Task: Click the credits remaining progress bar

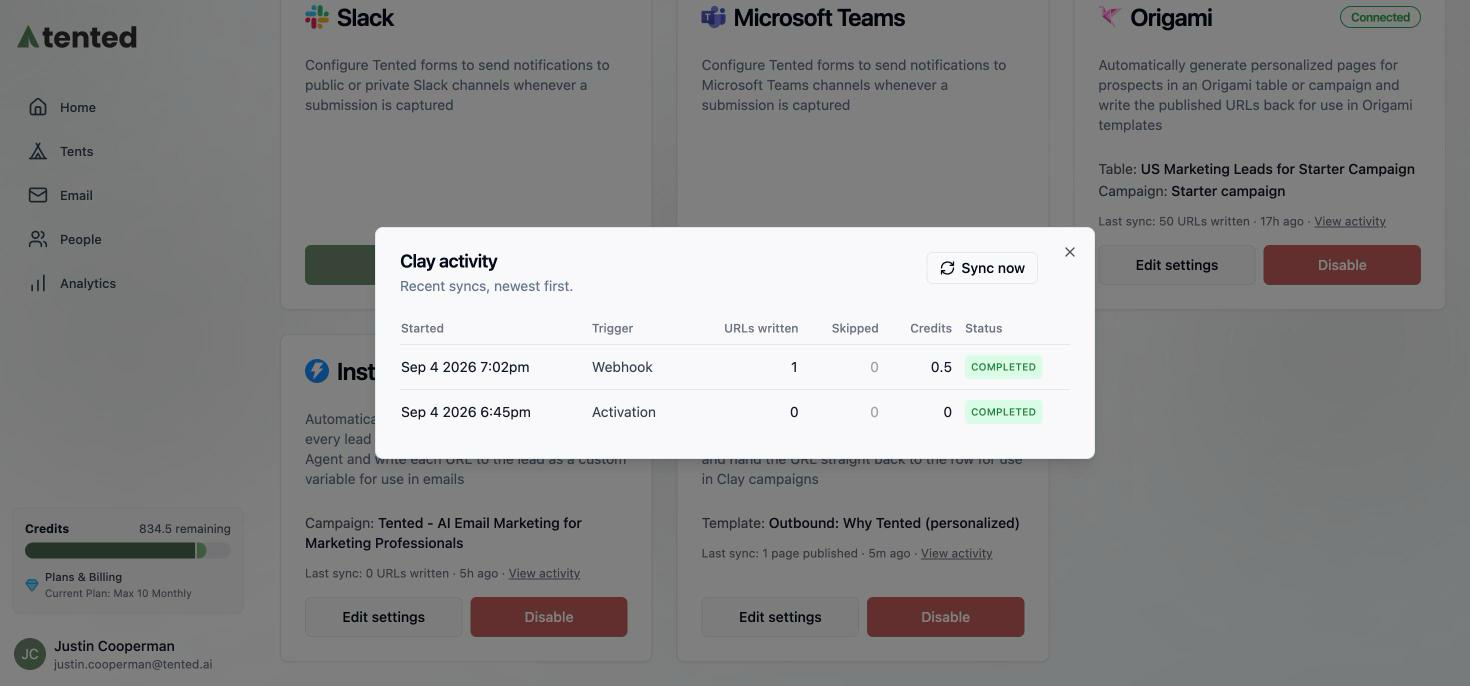Action: click(128, 550)
